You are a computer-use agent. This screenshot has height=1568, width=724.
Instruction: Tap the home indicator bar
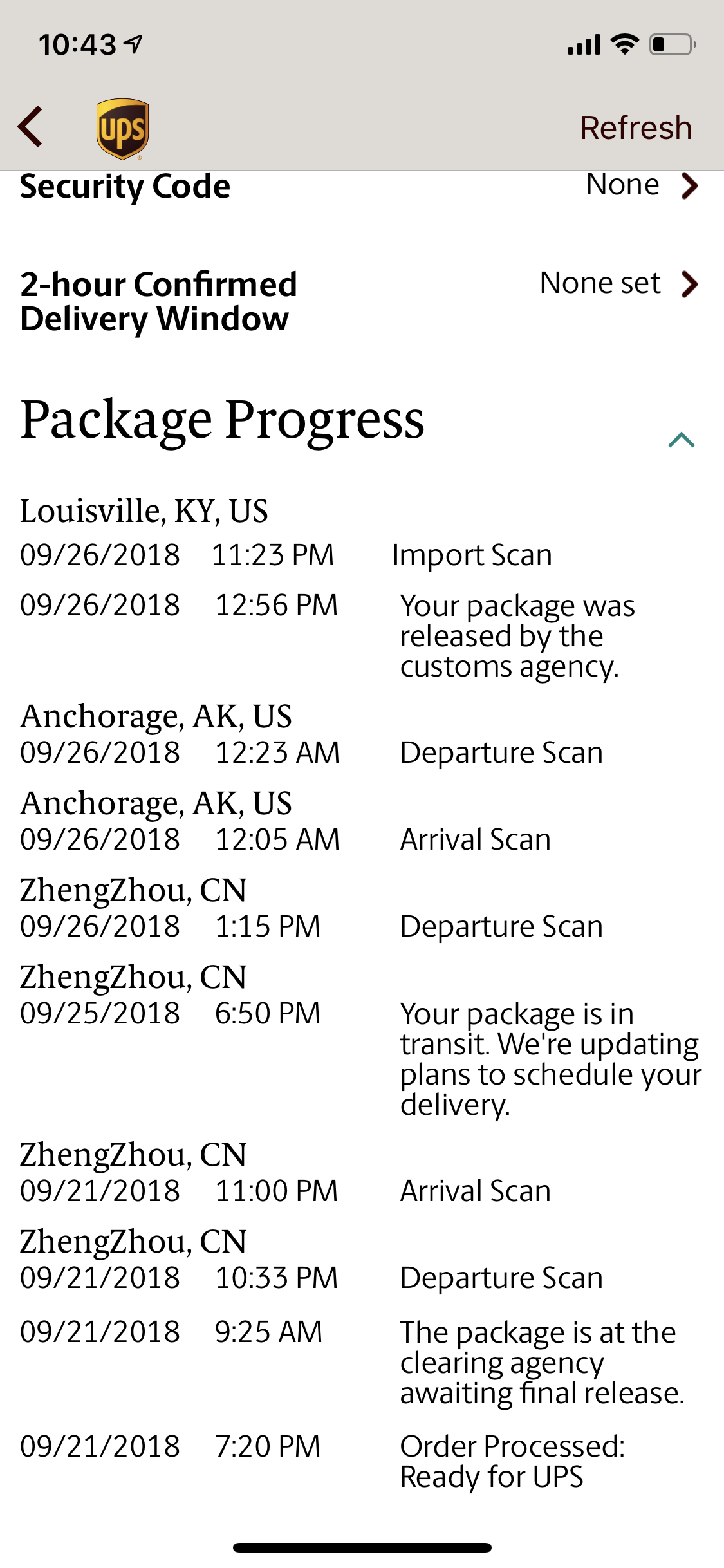(x=362, y=1547)
